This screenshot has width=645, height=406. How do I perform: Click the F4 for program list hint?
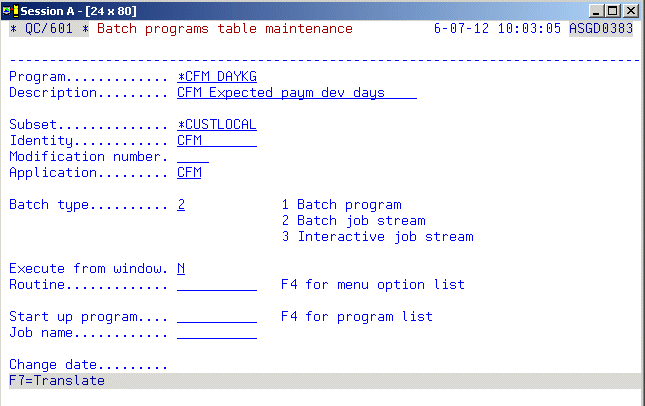click(x=357, y=317)
